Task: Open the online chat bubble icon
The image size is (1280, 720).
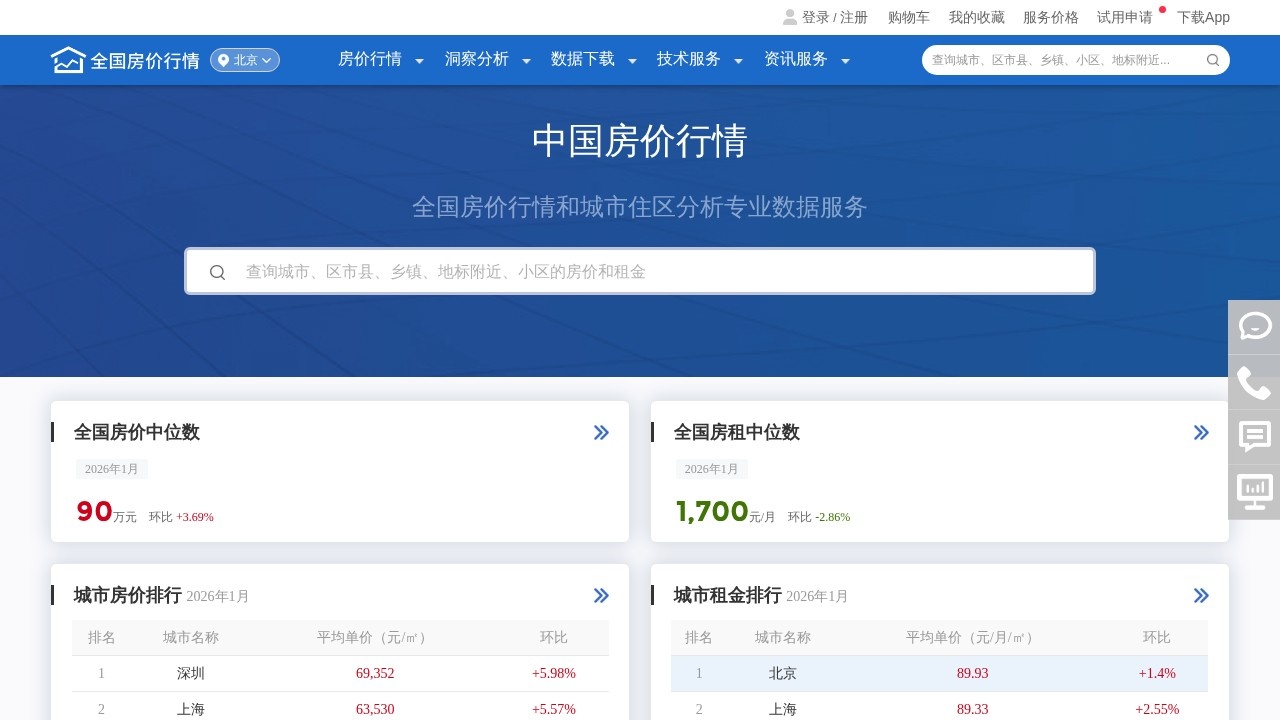Action: pos(1254,326)
